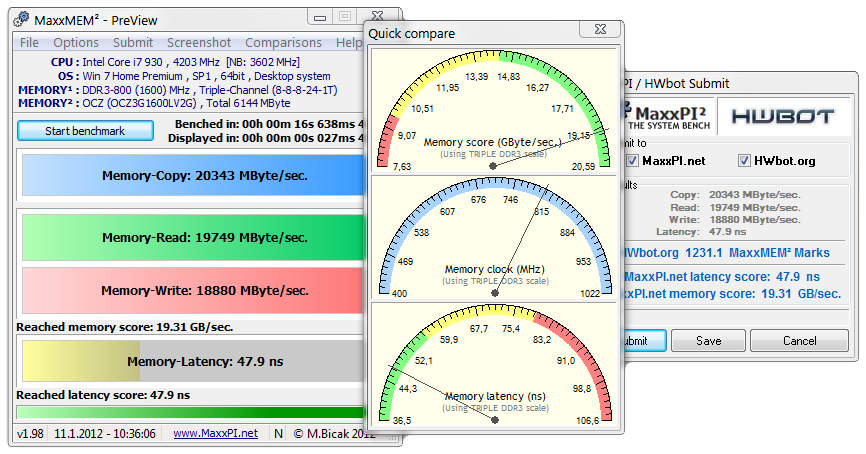Click the memory score 19.31 GB/sec. line
The width and height of the screenshot is (866, 454).
(x=732, y=294)
